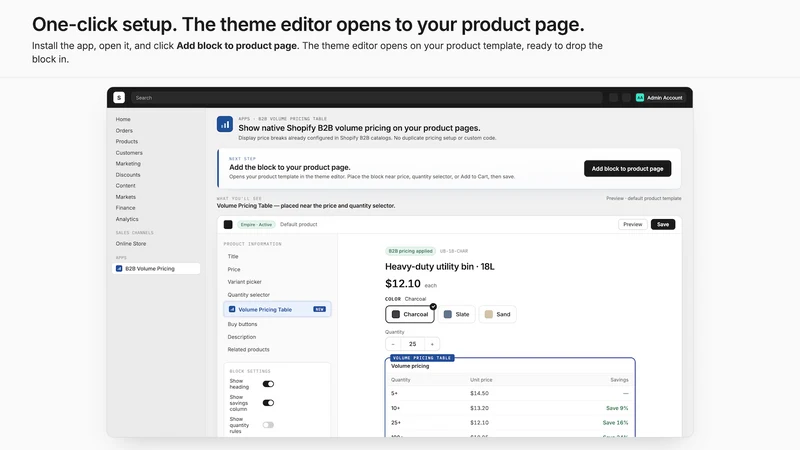This screenshot has width=800, height=450.
Task: Click the $13.20 unit price cell
Action: [x=480, y=408]
